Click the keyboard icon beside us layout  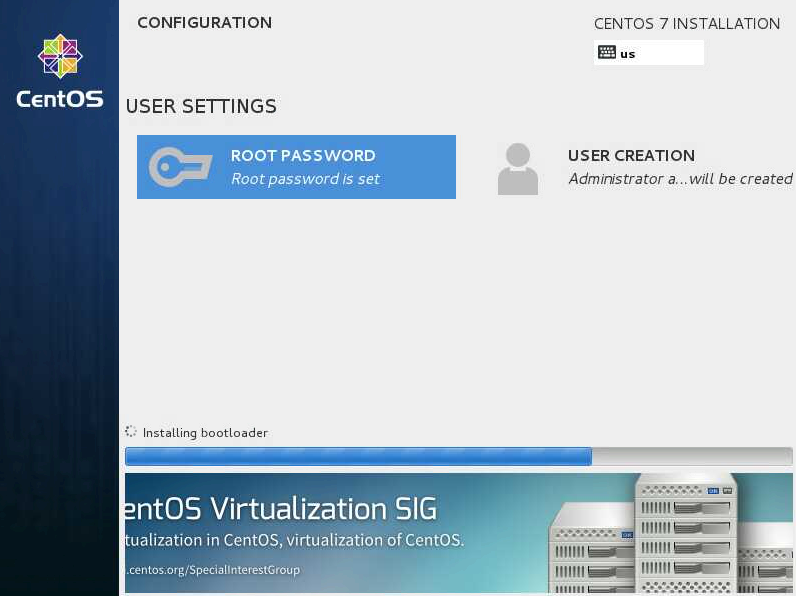[607, 53]
